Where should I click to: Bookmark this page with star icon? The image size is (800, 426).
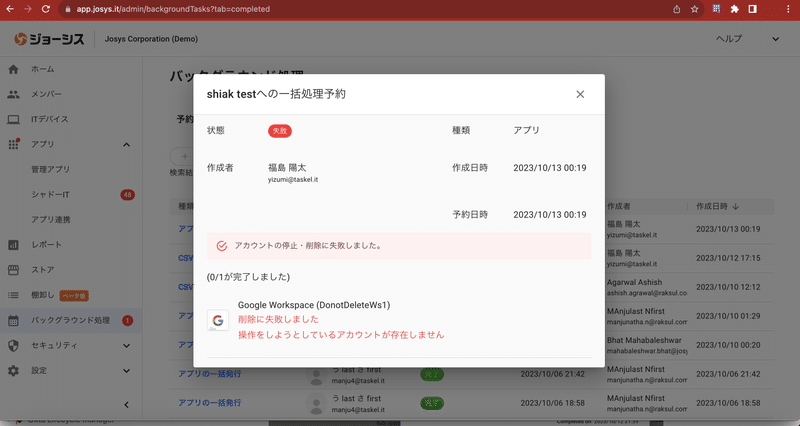pos(694,9)
